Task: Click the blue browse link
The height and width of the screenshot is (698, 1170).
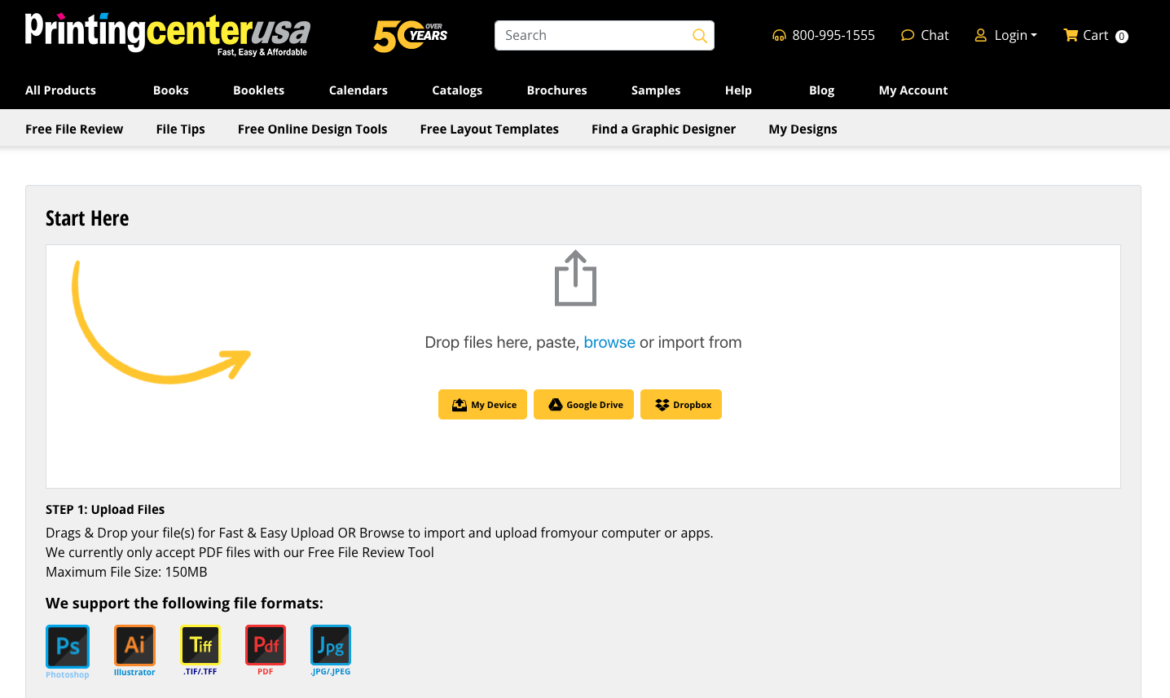Action: click(609, 342)
